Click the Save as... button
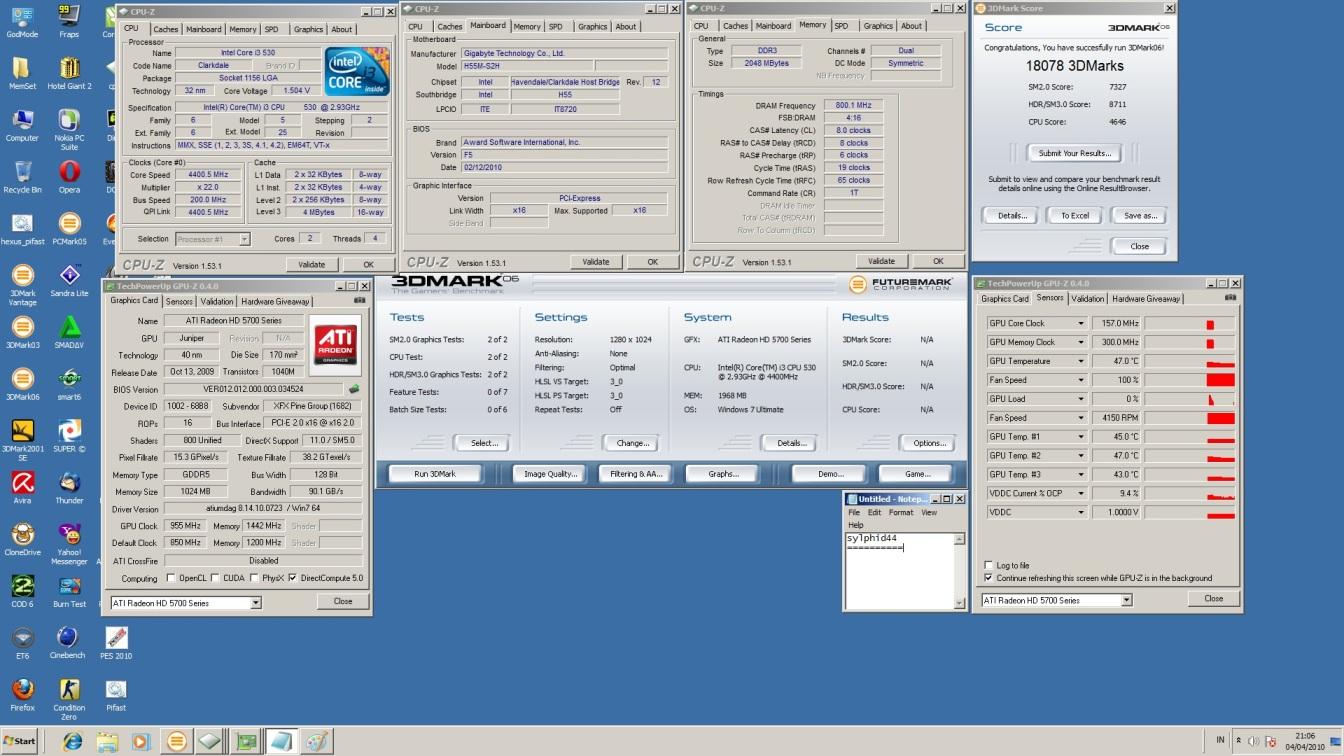 (1140, 215)
